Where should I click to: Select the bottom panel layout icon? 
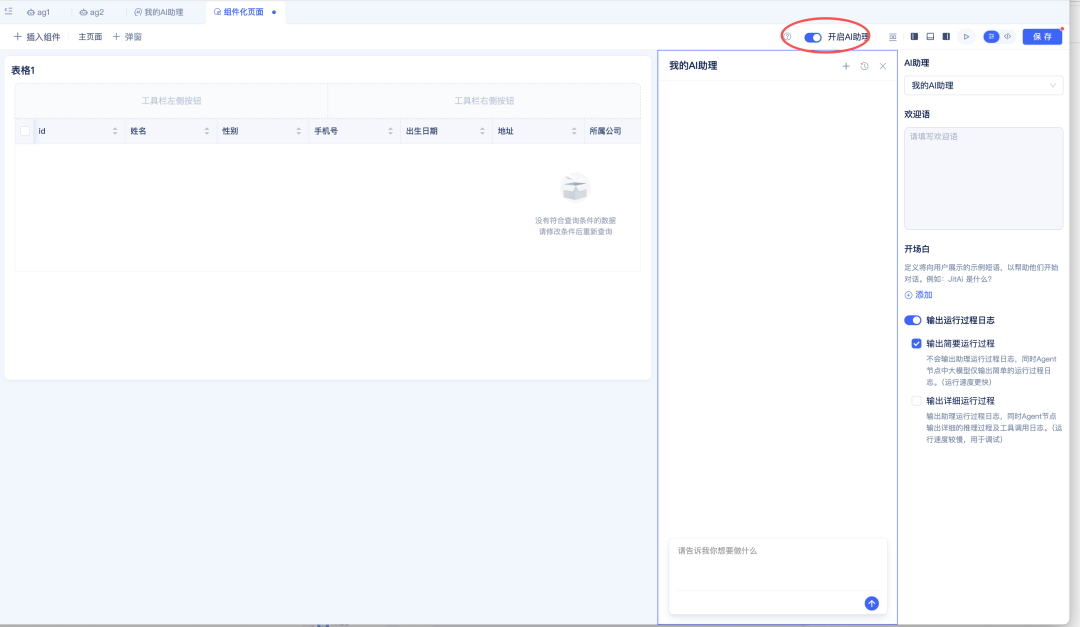click(x=930, y=36)
